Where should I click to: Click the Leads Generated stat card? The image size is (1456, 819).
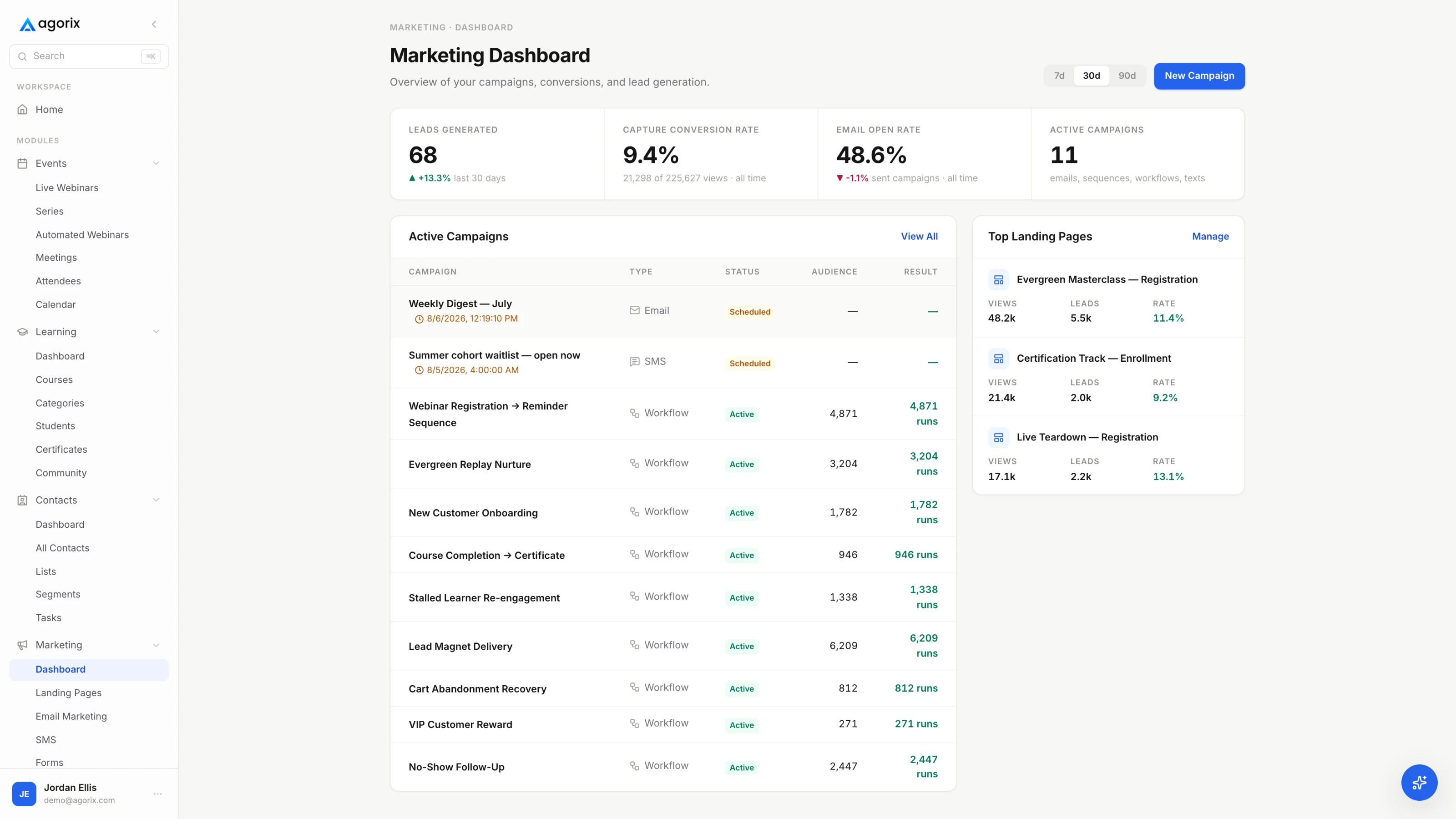(497, 154)
